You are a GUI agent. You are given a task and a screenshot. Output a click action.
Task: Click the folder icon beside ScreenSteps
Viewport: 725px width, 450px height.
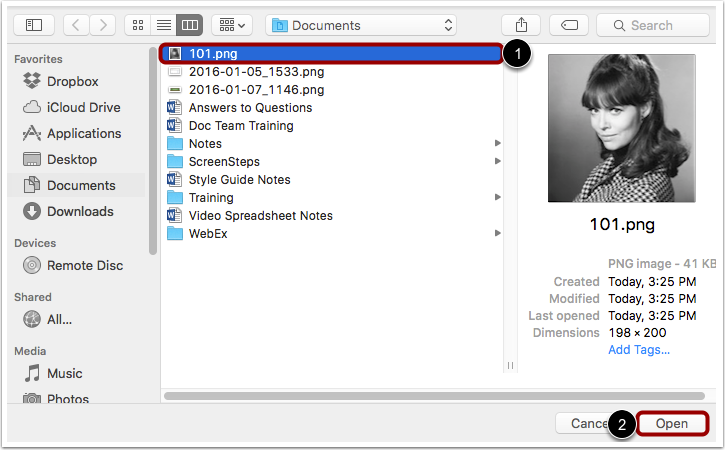coord(174,161)
